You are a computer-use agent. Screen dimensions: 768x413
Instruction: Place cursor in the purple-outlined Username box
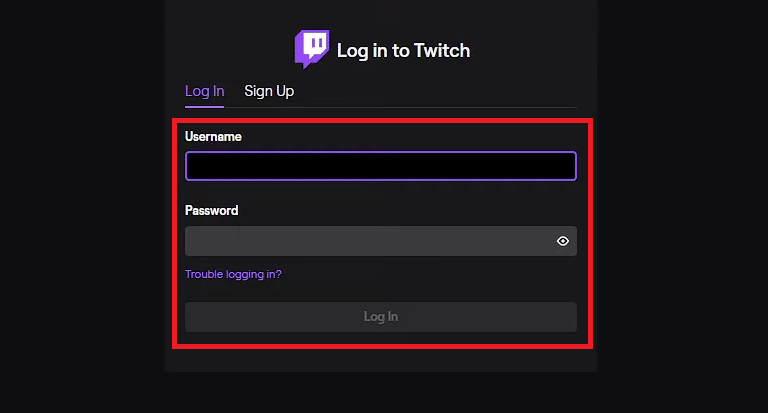click(381, 166)
